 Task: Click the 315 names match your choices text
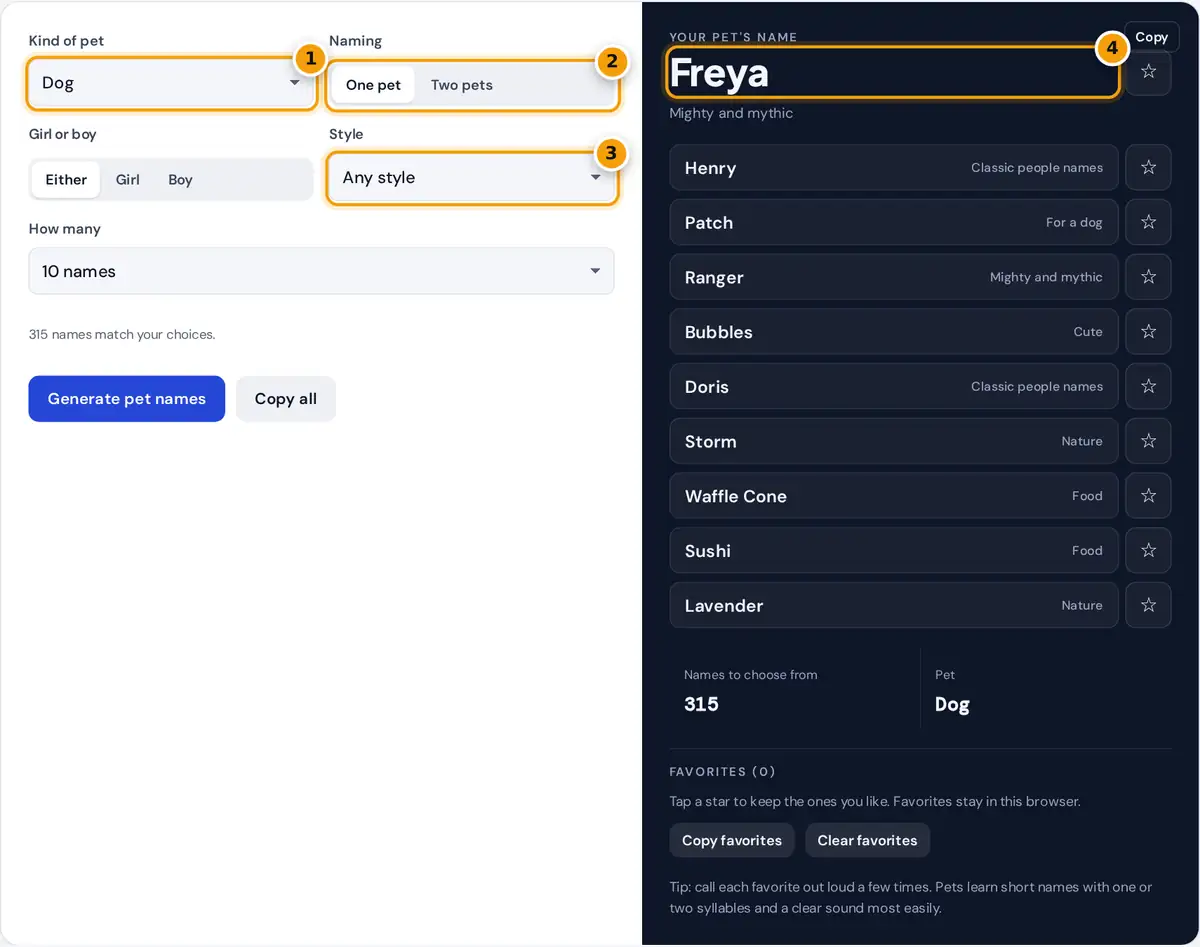(x=122, y=334)
